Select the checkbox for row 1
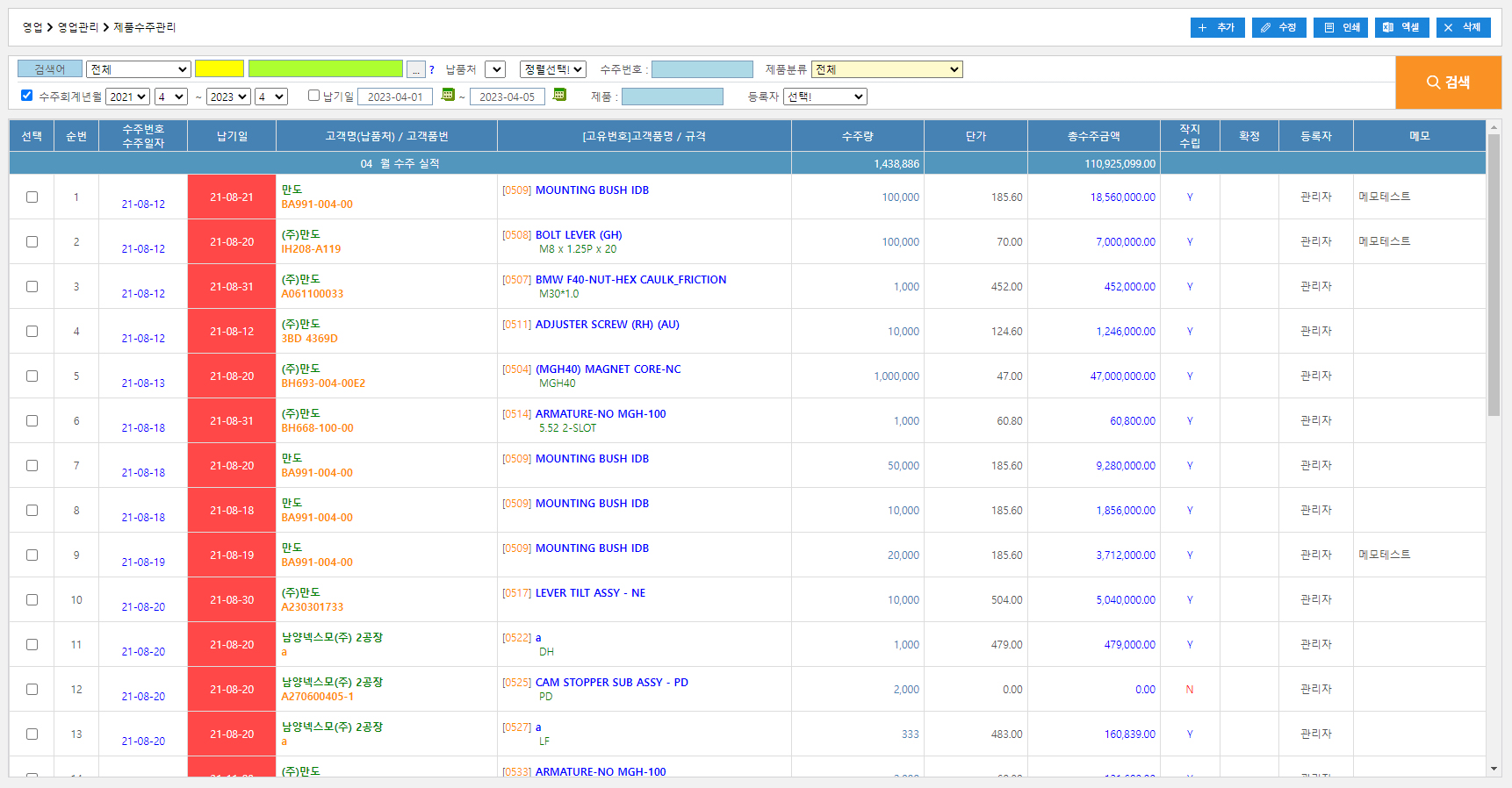 tap(32, 197)
